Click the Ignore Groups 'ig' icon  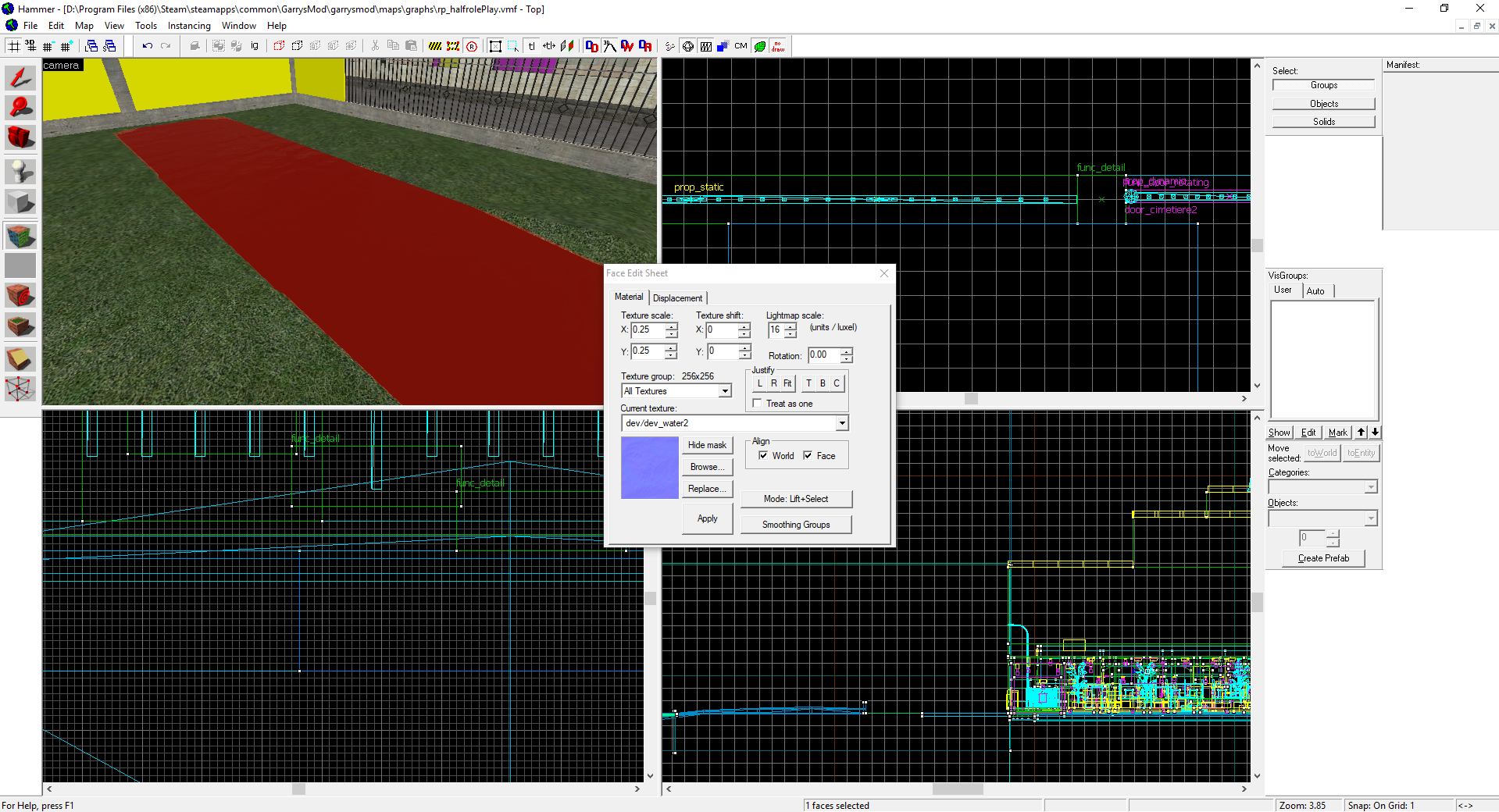pyautogui.click(x=255, y=46)
